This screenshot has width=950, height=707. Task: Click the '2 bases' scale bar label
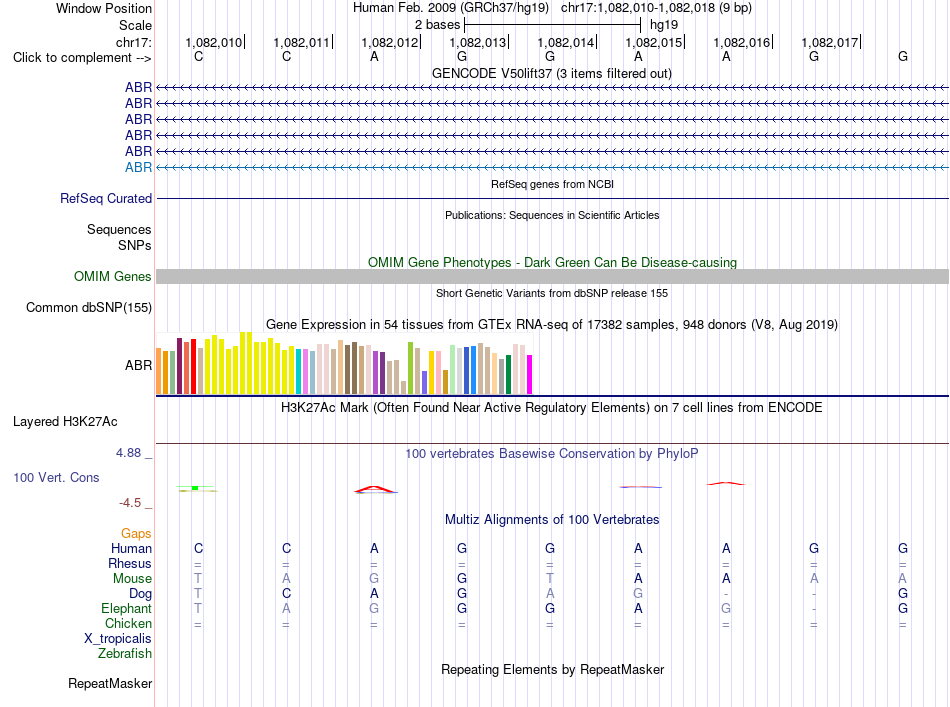click(437, 25)
